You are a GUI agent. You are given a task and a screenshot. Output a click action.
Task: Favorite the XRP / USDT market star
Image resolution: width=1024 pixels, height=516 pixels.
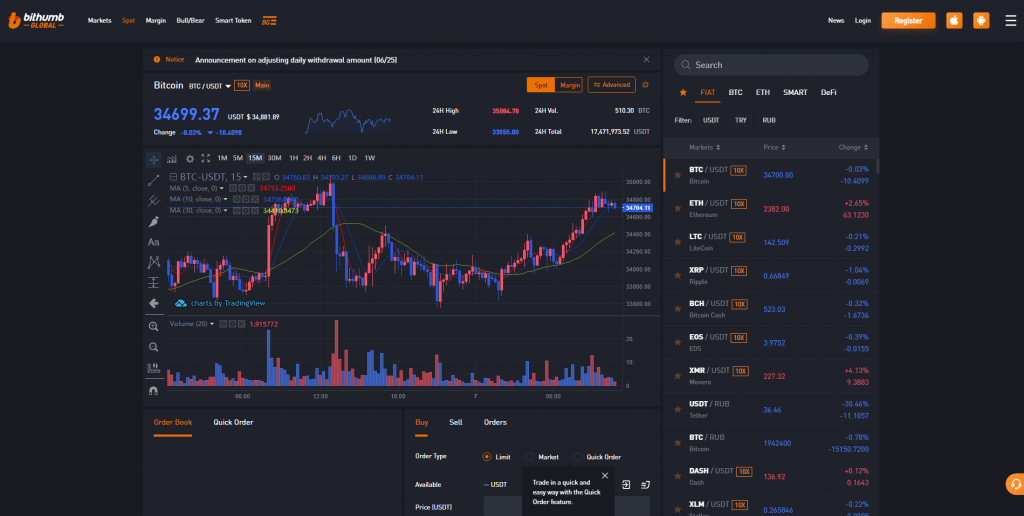pos(677,276)
